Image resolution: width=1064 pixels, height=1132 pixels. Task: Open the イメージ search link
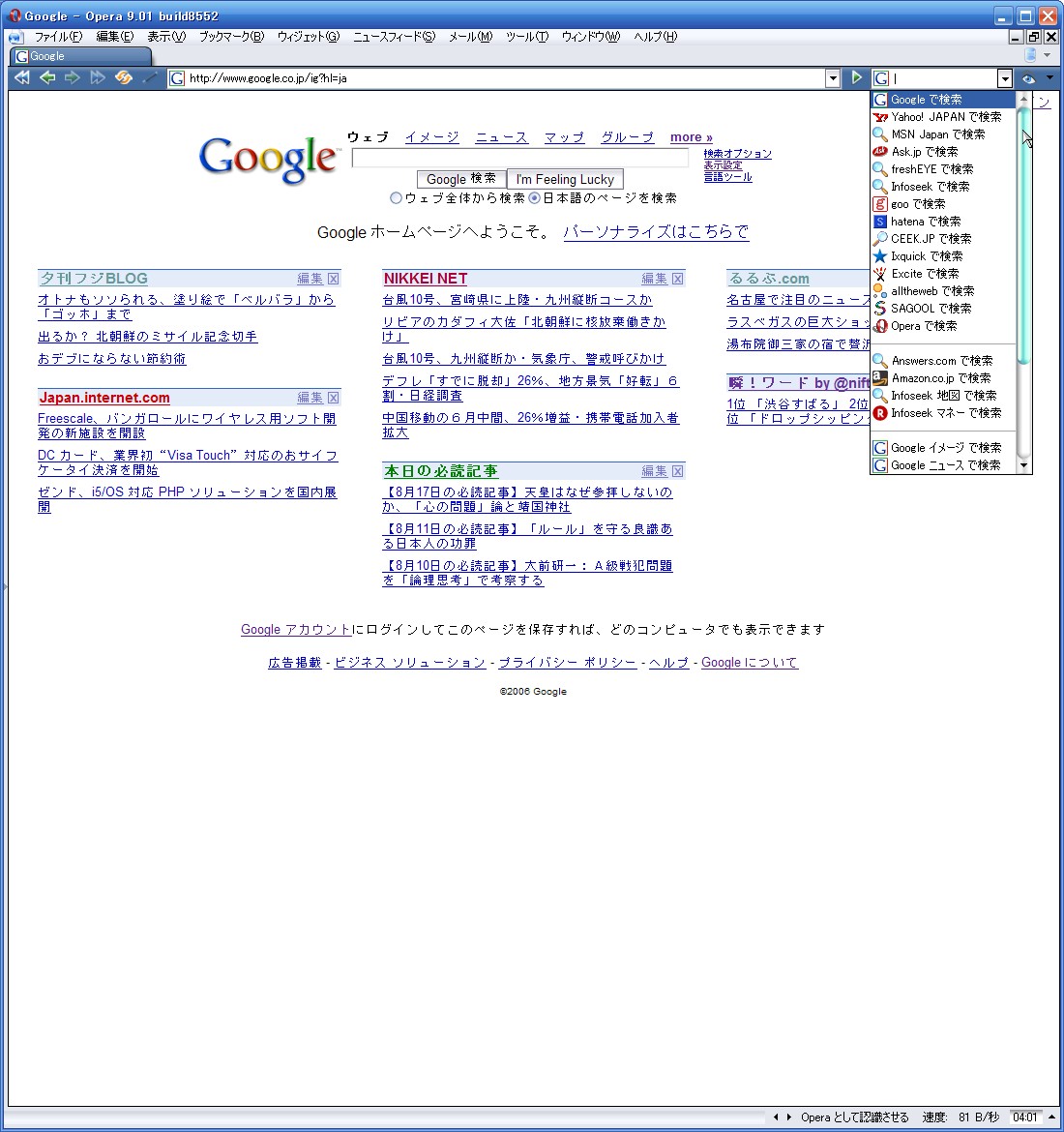click(431, 137)
